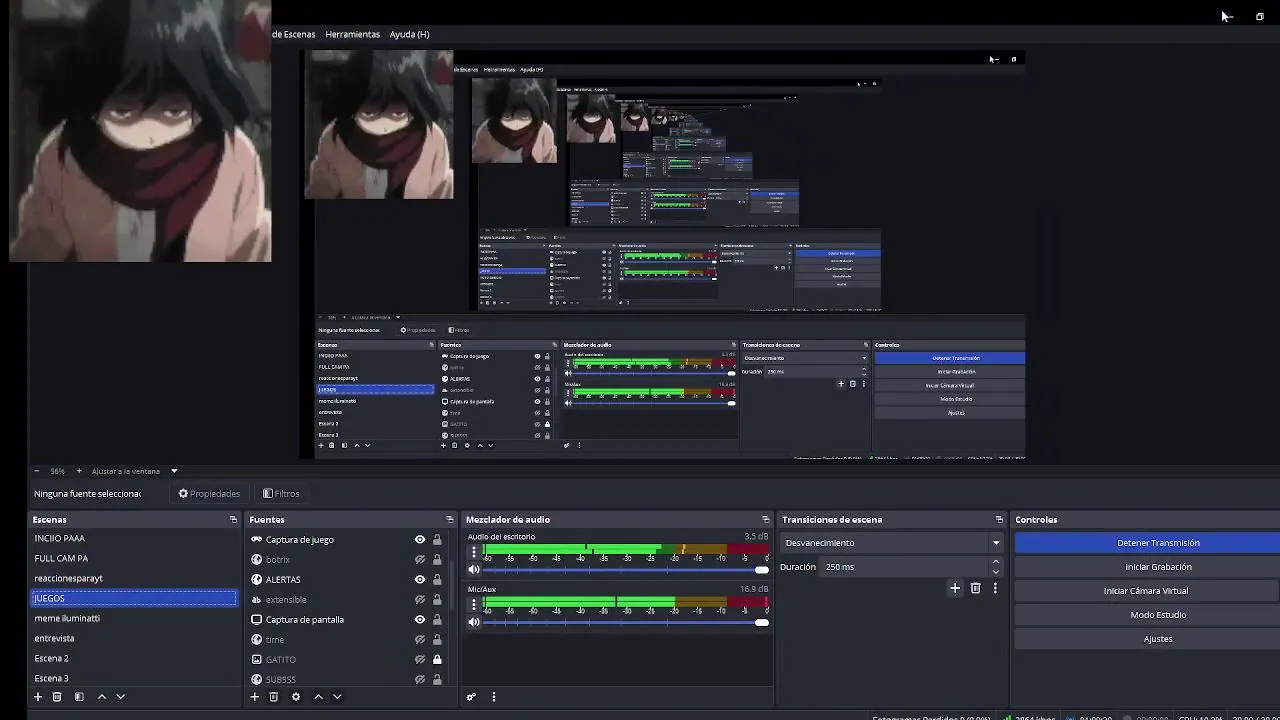The width and height of the screenshot is (1280, 720).
Task: Click the monitor icon of Captura de pantalla
Action: [x=257, y=619]
